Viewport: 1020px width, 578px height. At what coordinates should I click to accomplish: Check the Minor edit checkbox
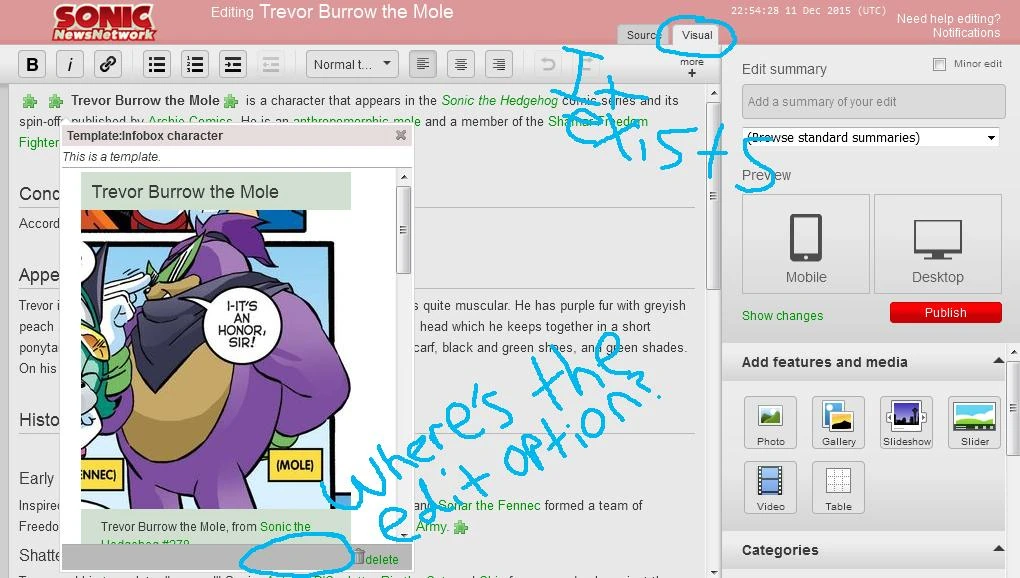[939, 65]
